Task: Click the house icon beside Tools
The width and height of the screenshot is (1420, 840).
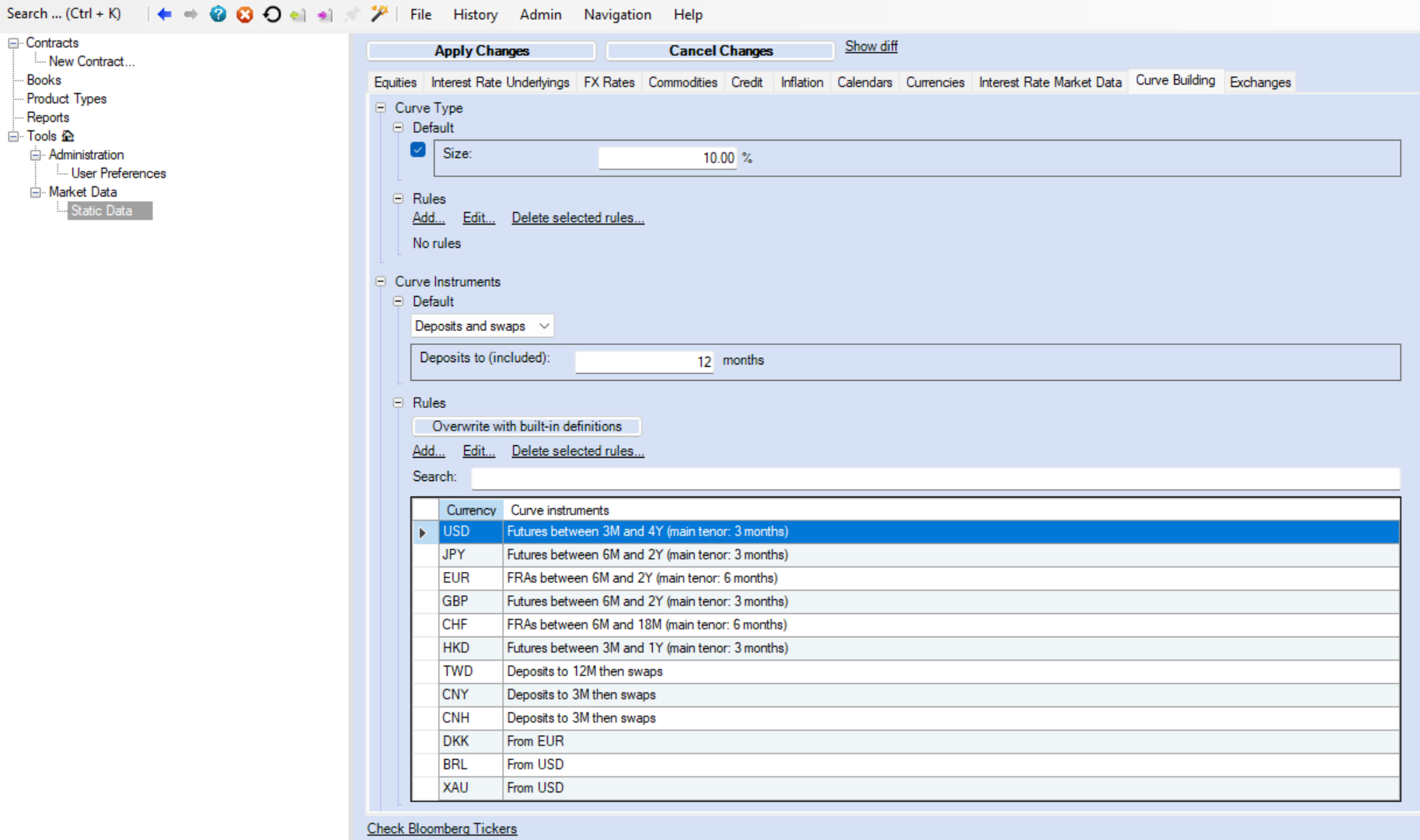Action: [x=68, y=136]
